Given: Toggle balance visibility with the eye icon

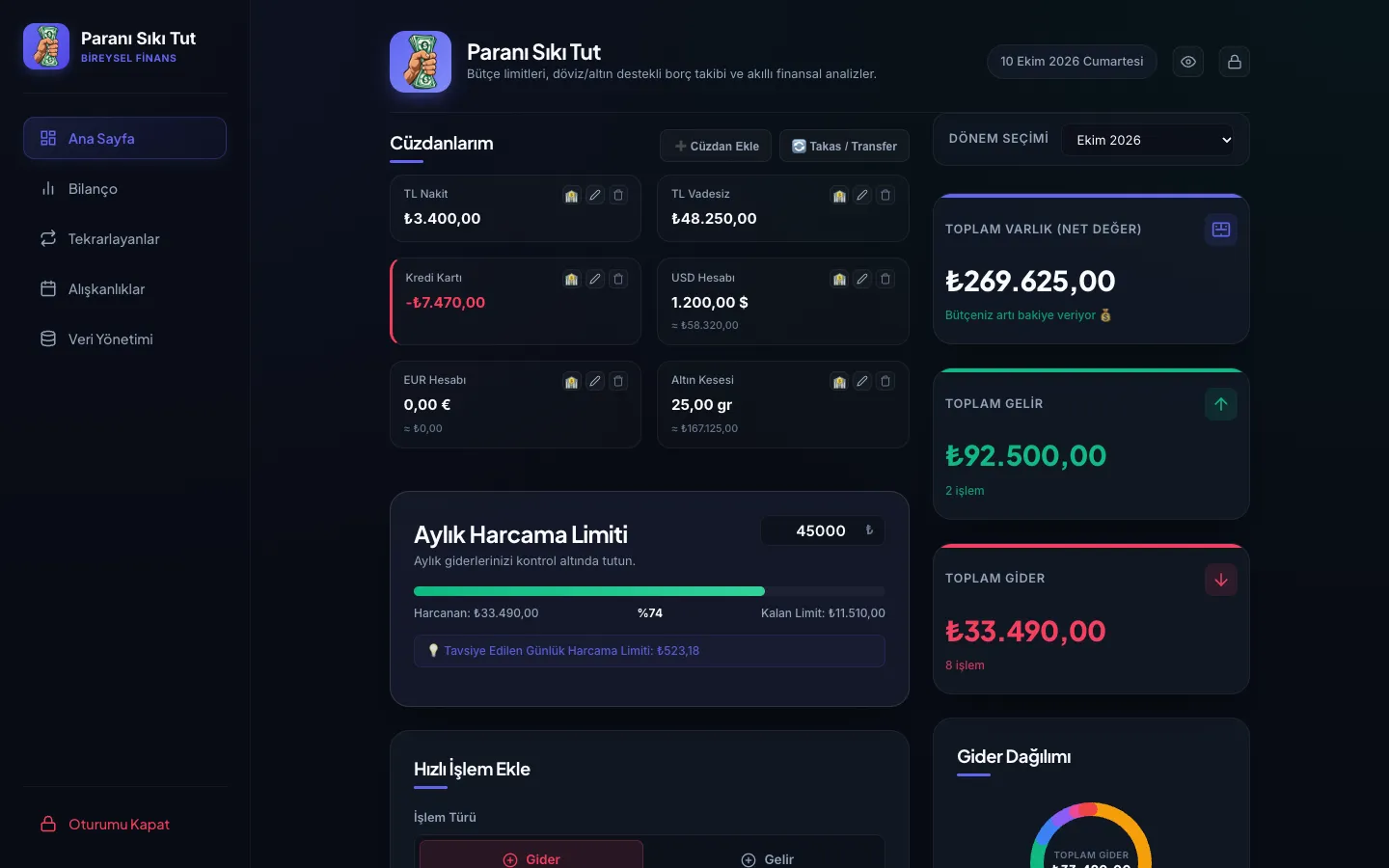Looking at the screenshot, I should 1188,62.
